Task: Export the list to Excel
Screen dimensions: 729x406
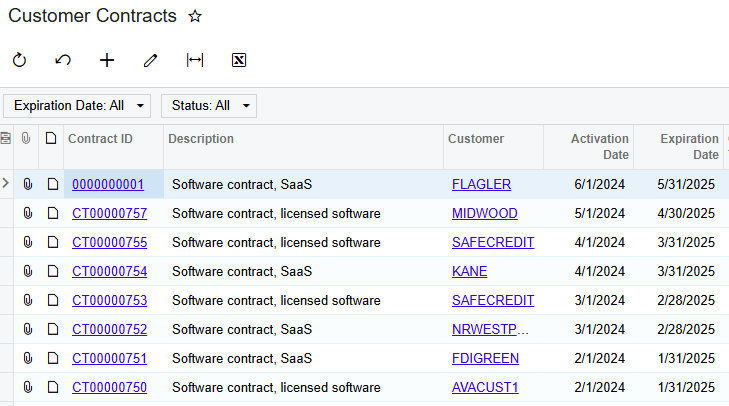Action: 239,60
